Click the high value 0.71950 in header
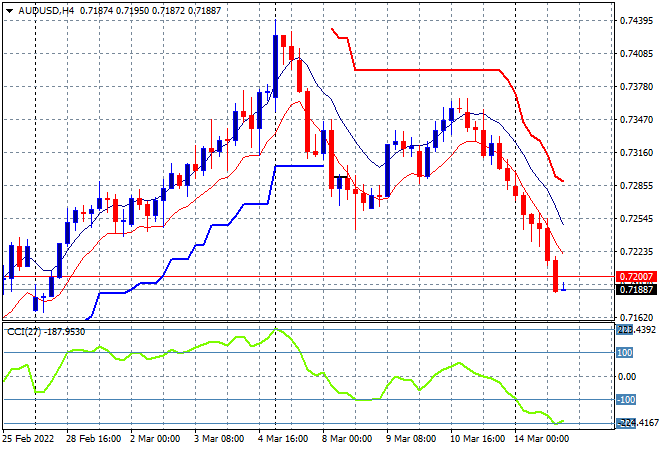660x450 pixels. [136, 9]
